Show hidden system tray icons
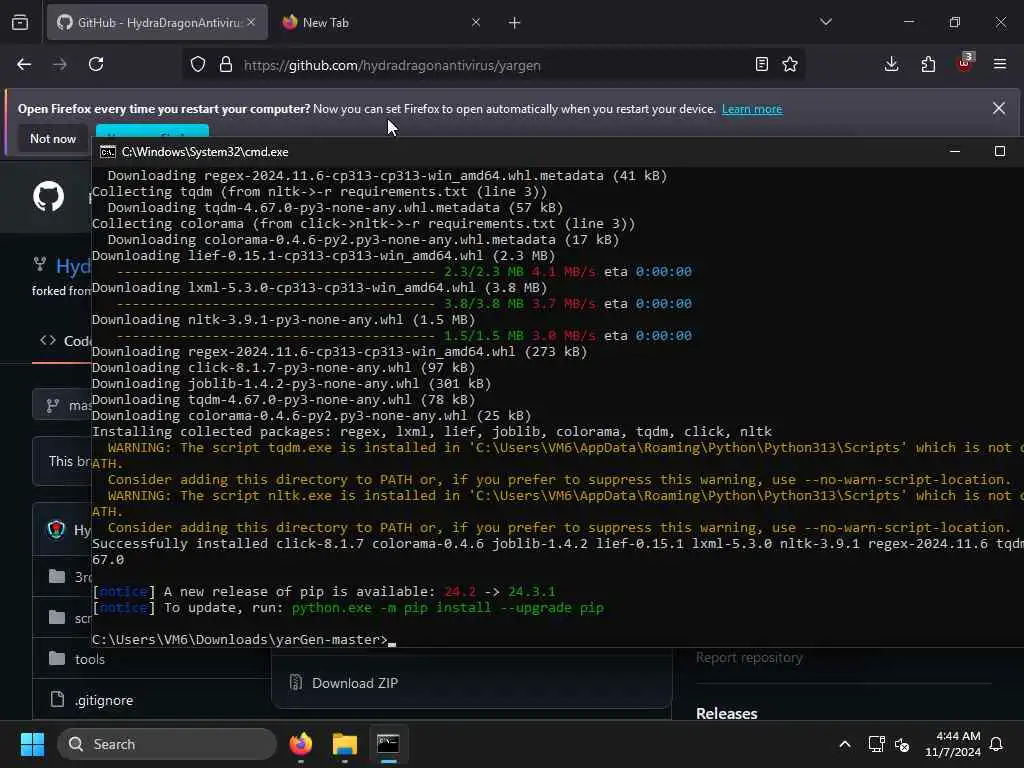1024x768 pixels. (844, 744)
